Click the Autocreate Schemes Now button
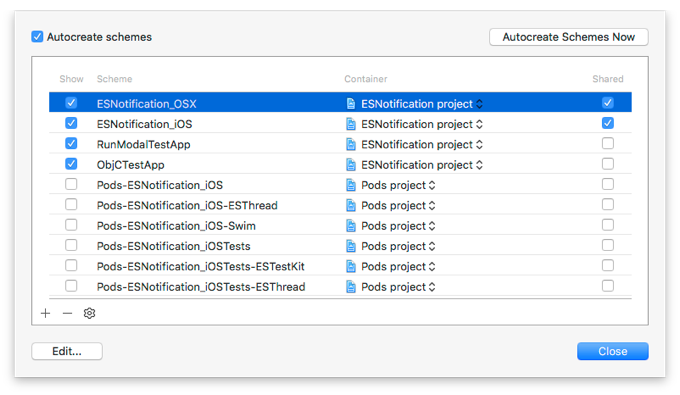The height and width of the screenshot is (395, 680). (569, 37)
